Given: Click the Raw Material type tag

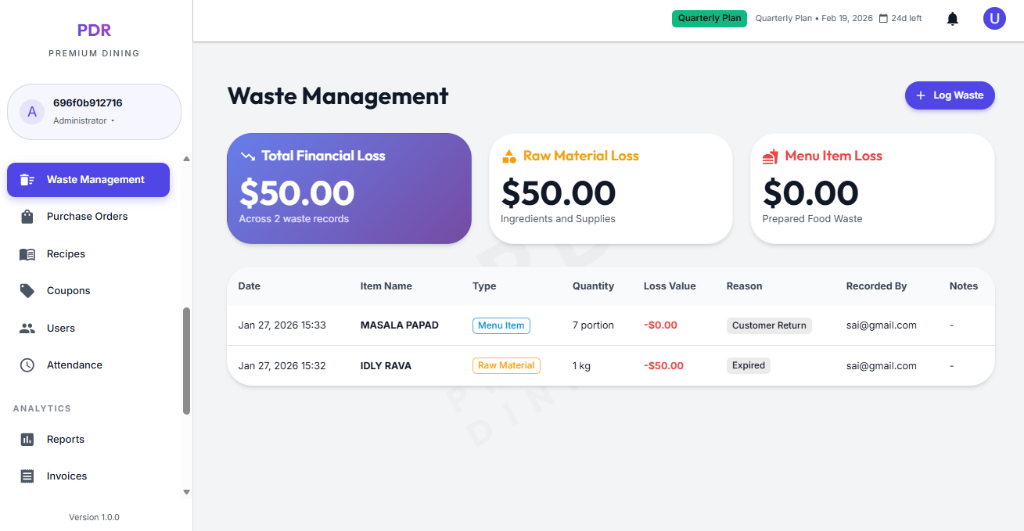Looking at the screenshot, I should tap(506, 366).
